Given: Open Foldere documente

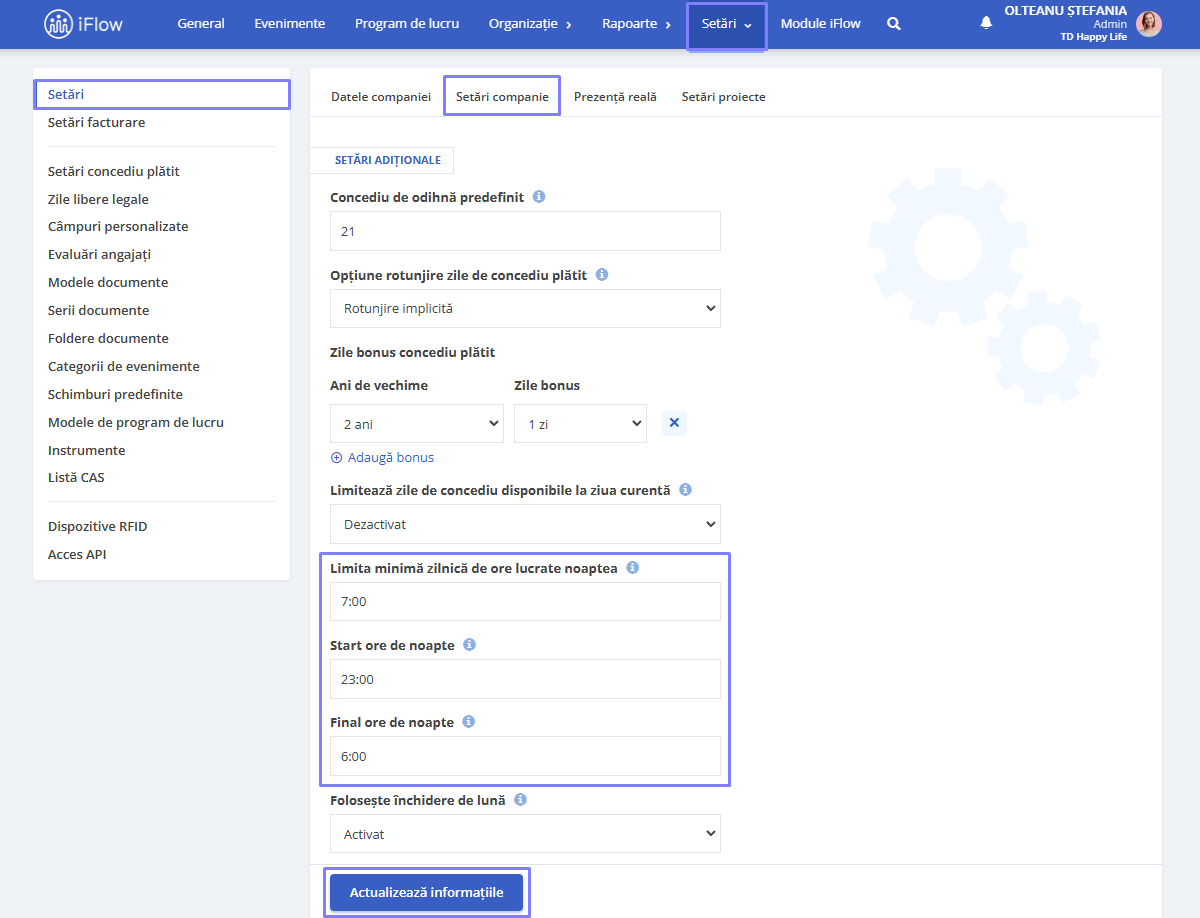Looking at the screenshot, I should 108,338.
